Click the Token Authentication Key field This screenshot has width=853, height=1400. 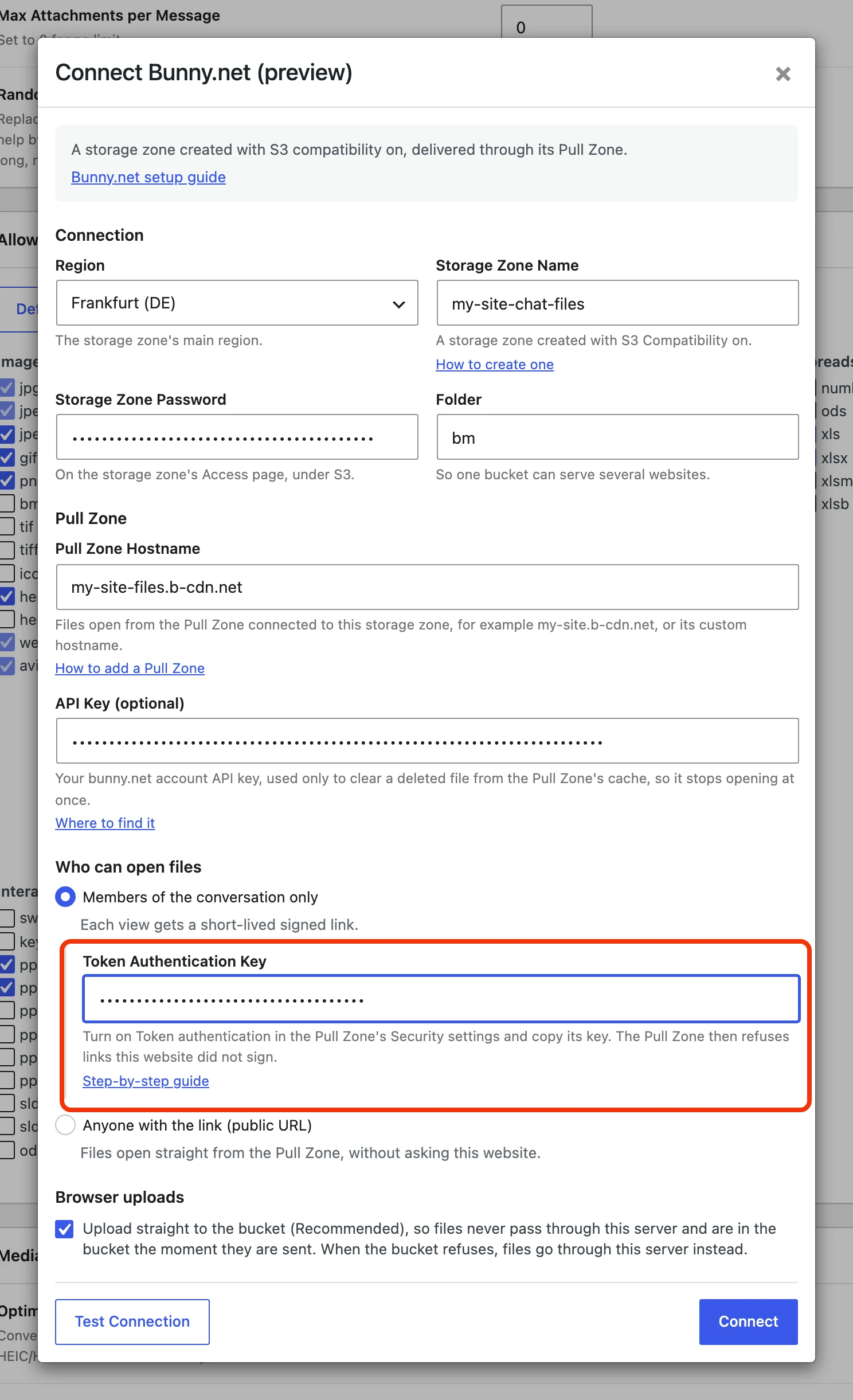click(x=441, y=999)
